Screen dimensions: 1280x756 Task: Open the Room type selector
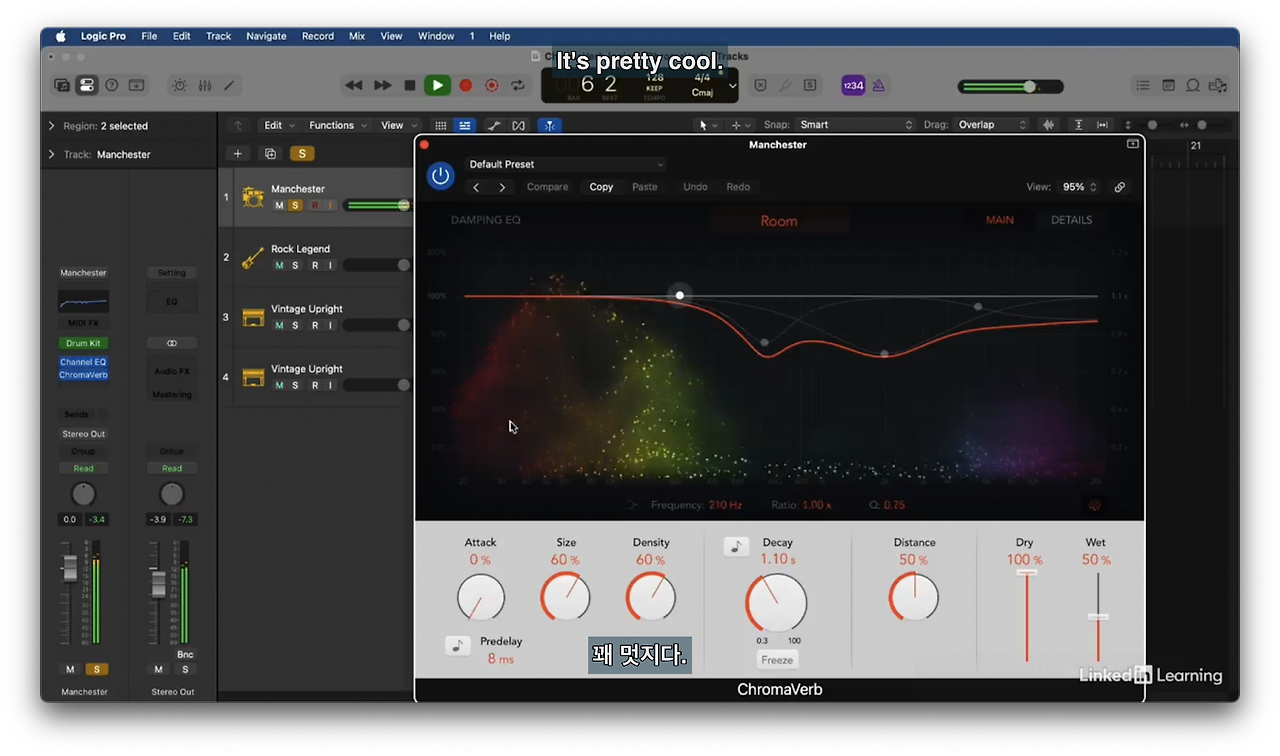779,221
